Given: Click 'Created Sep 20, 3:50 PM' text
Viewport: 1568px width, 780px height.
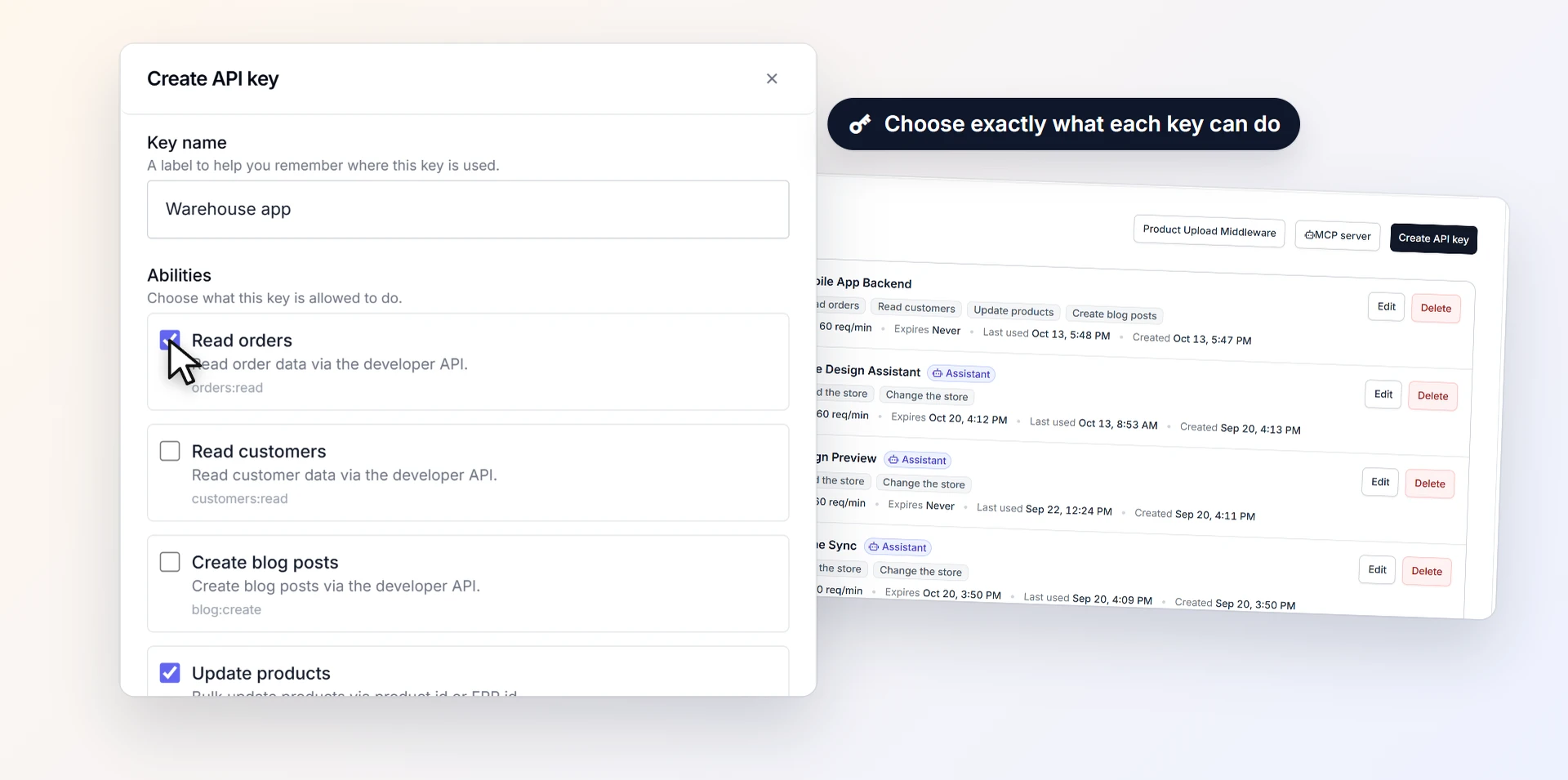Looking at the screenshot, I should (x=1235, y=604).
